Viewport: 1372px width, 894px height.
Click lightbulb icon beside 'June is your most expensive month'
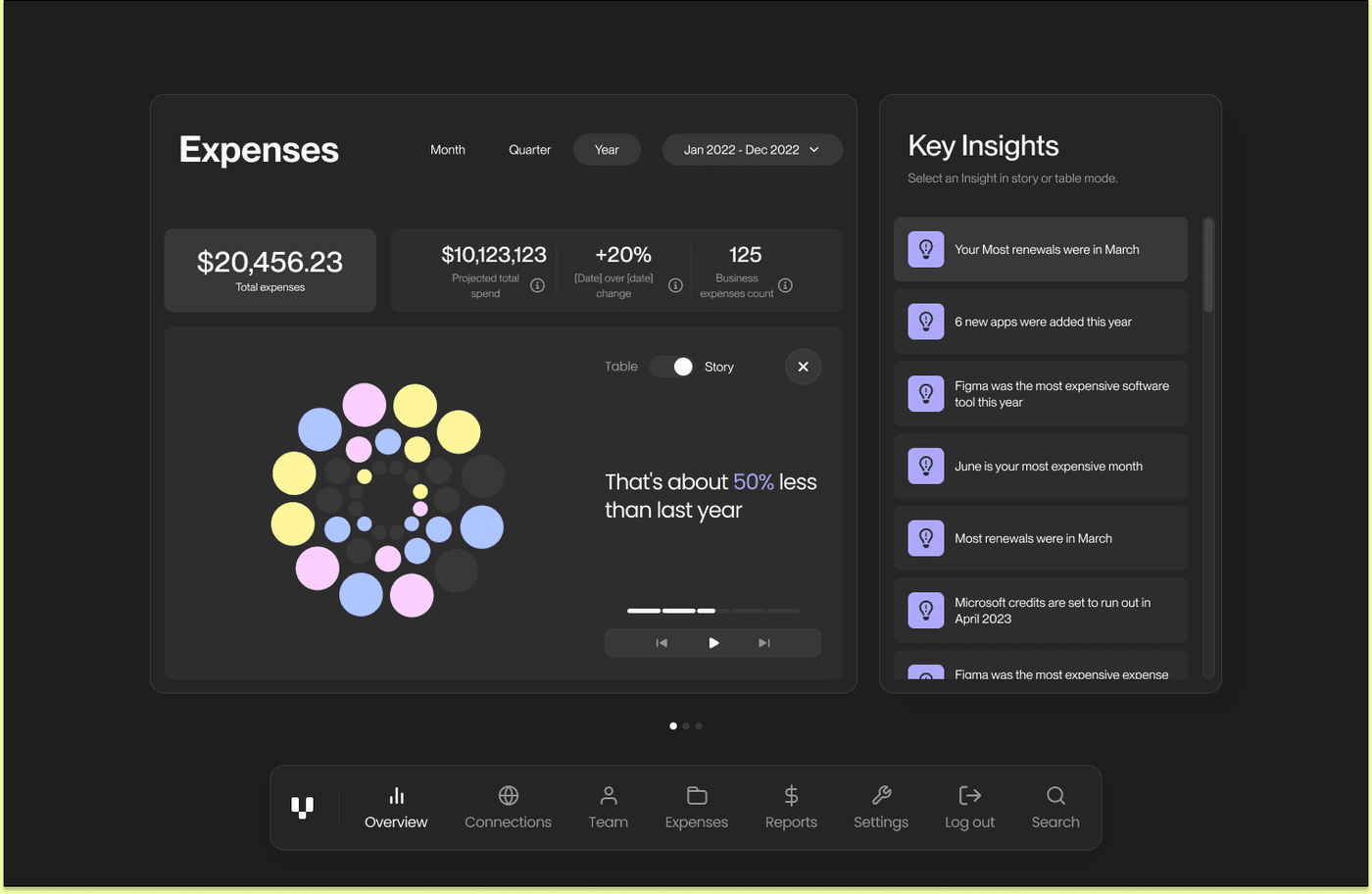926,466
